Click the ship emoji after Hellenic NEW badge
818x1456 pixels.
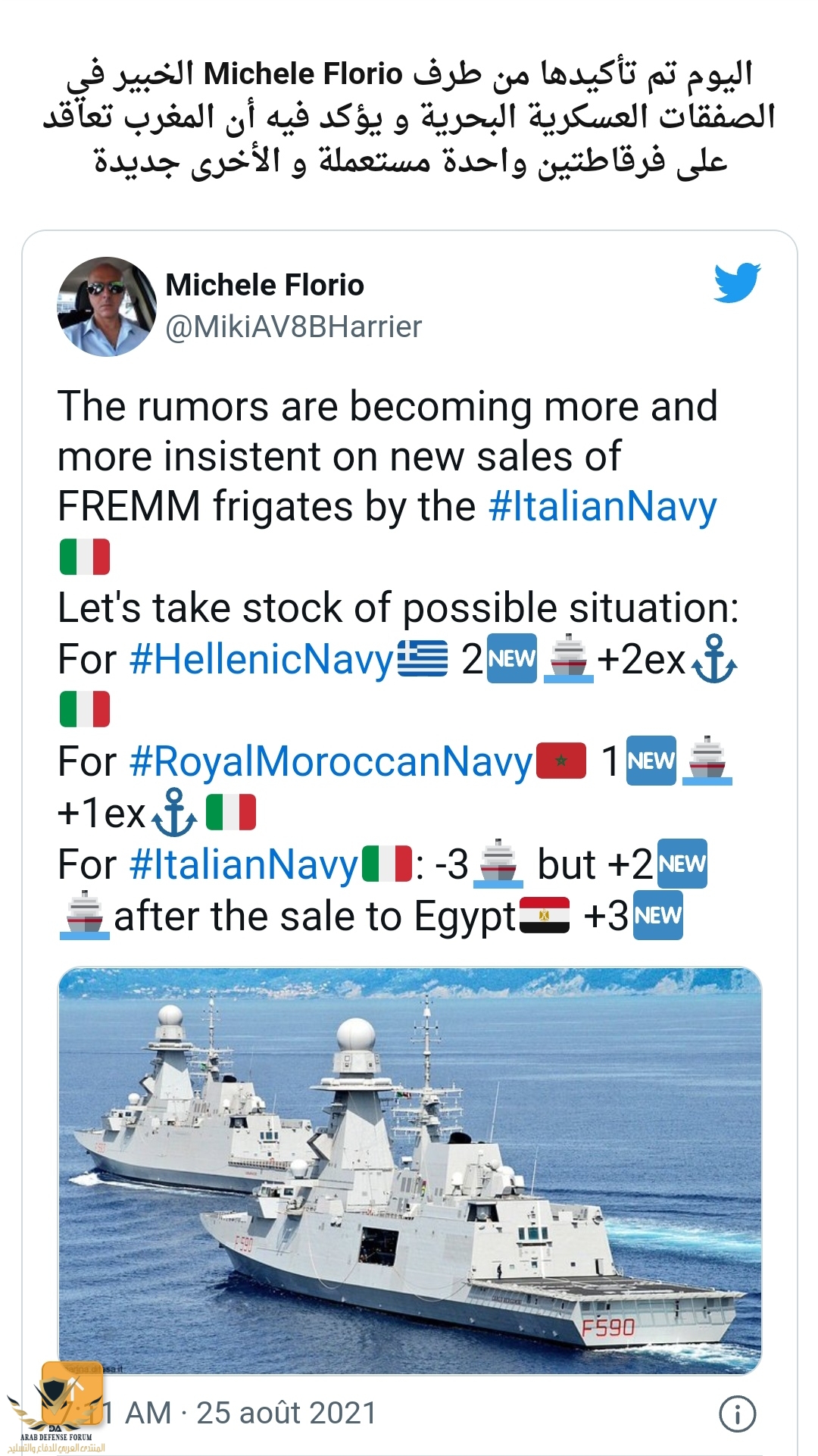pos(568,659)
